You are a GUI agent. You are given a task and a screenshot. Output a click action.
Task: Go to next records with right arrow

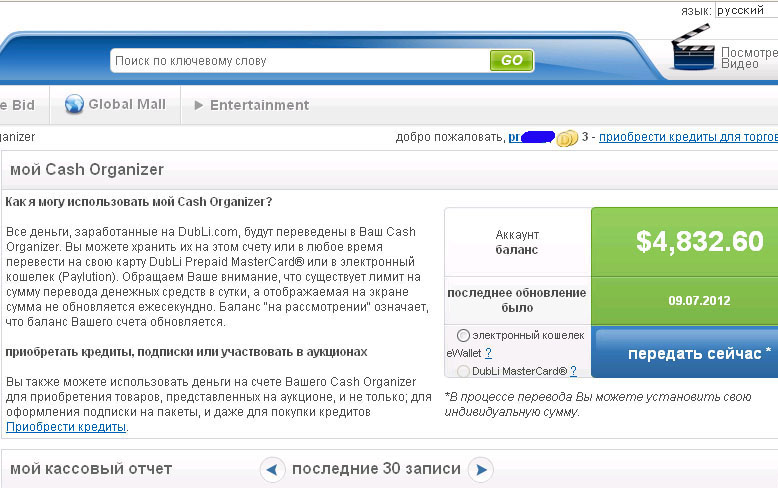pos(481,470)
